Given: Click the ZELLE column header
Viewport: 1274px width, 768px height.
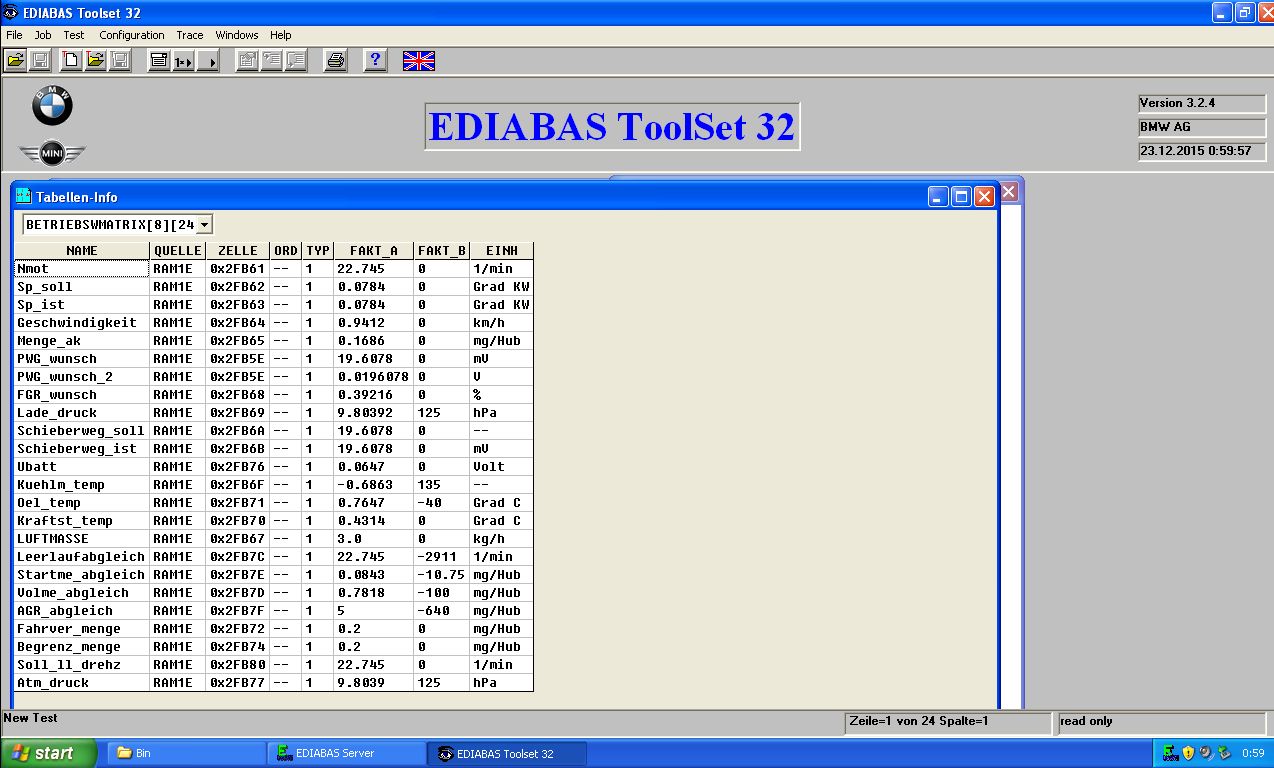Looking at the screenshot, I should (238, 251).
